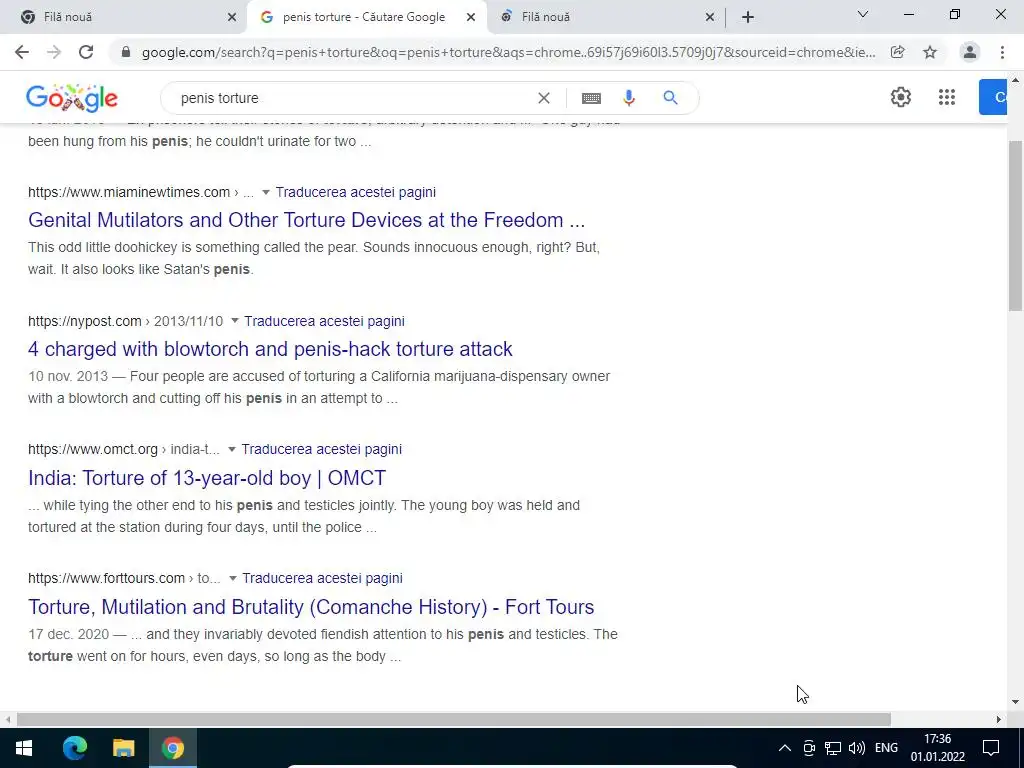Viewport: 1024px width, 768px height.
Task: Expand the miaminewtimes.com result options arrow
Action: (x=266, y=193)
